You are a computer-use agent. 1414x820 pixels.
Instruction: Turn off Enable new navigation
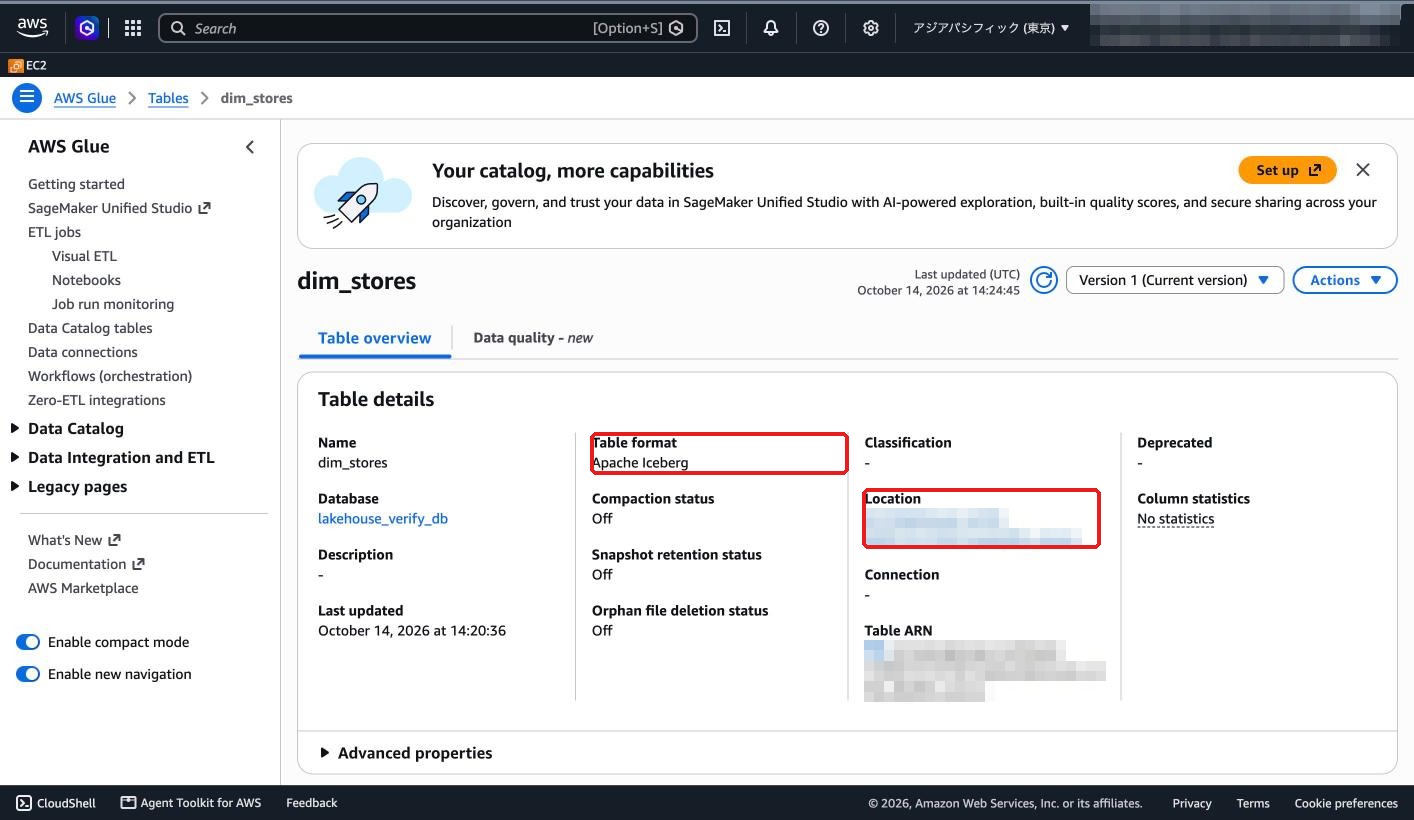(x=28, y=674)
